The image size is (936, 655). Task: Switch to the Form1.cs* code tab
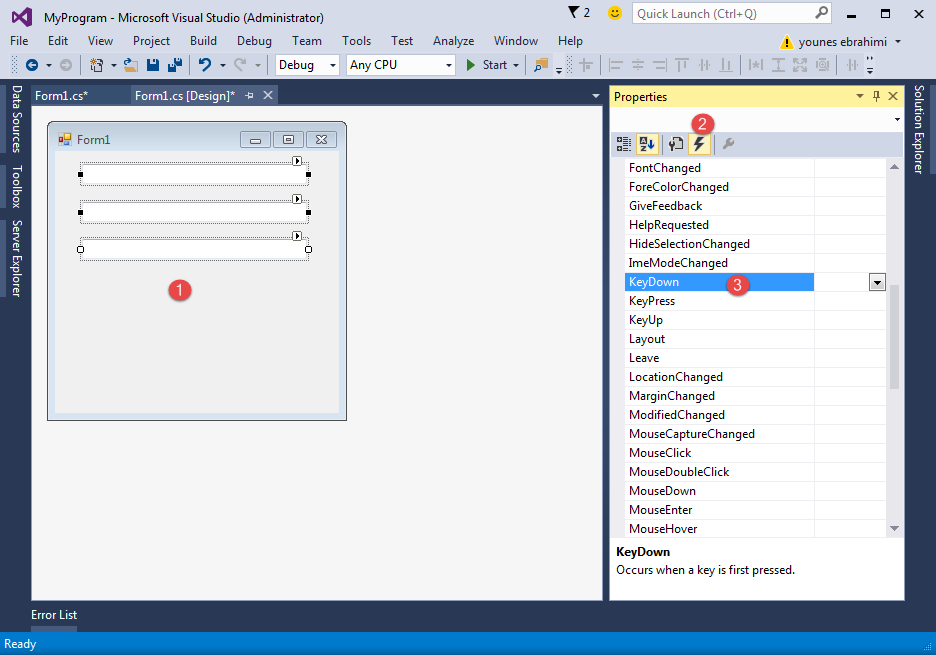pyautogui.click(x=61, y=96)
